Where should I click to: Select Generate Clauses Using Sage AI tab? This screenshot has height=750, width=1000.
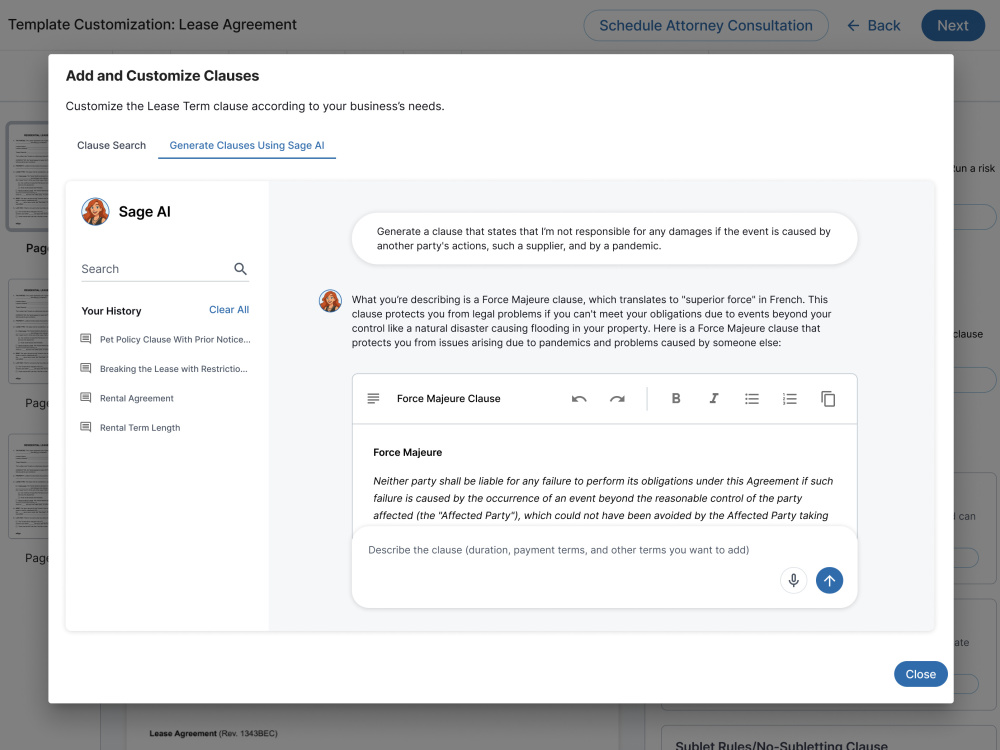[x=247, y=145]
